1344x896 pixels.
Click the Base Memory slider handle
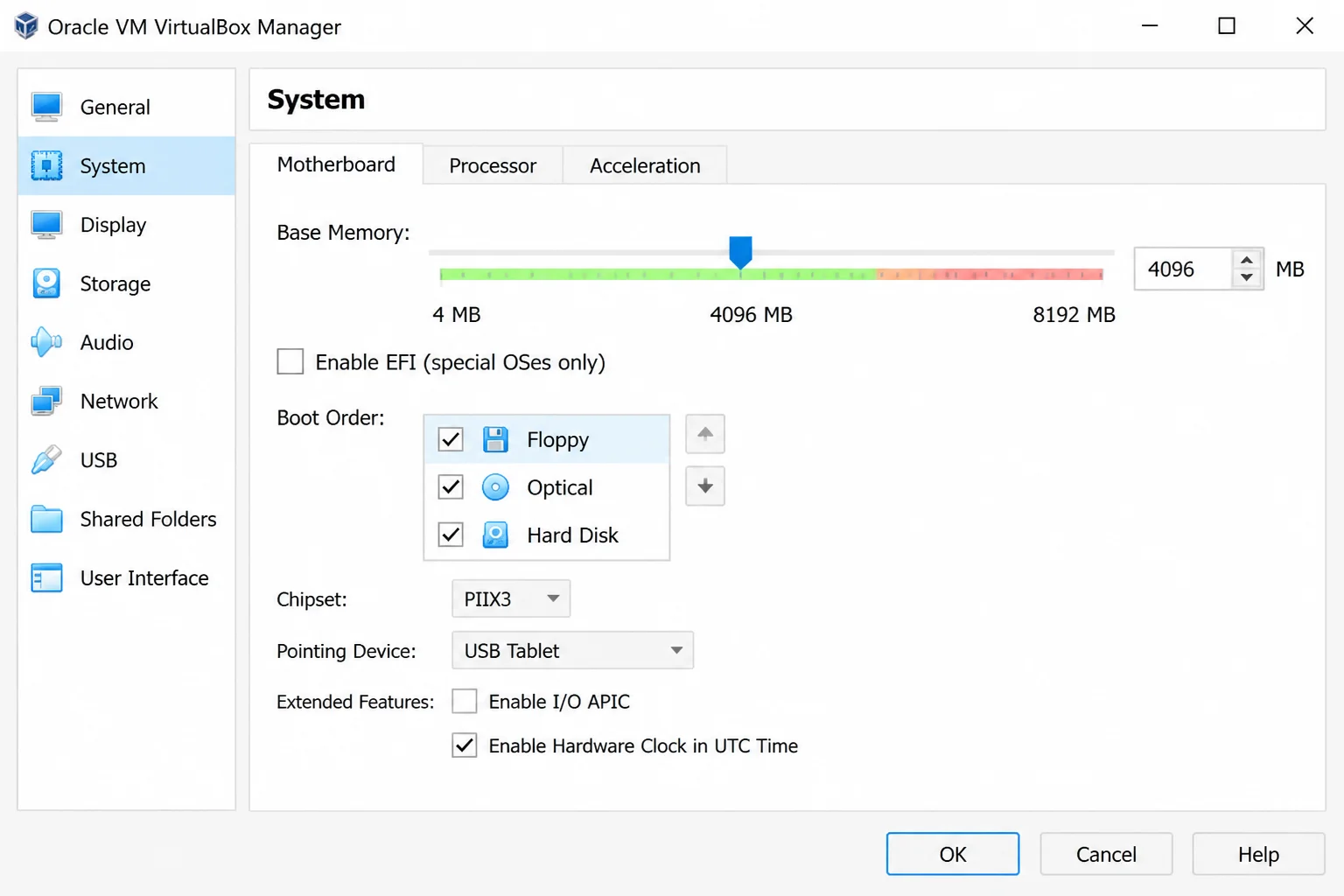point(740,252)
